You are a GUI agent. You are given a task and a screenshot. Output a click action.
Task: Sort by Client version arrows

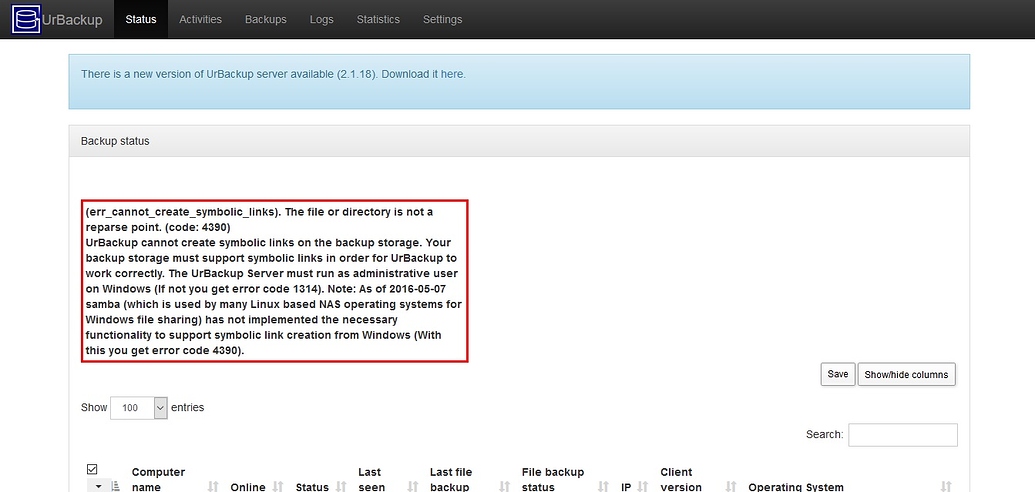pyautogui.click(x=731, y=487)
